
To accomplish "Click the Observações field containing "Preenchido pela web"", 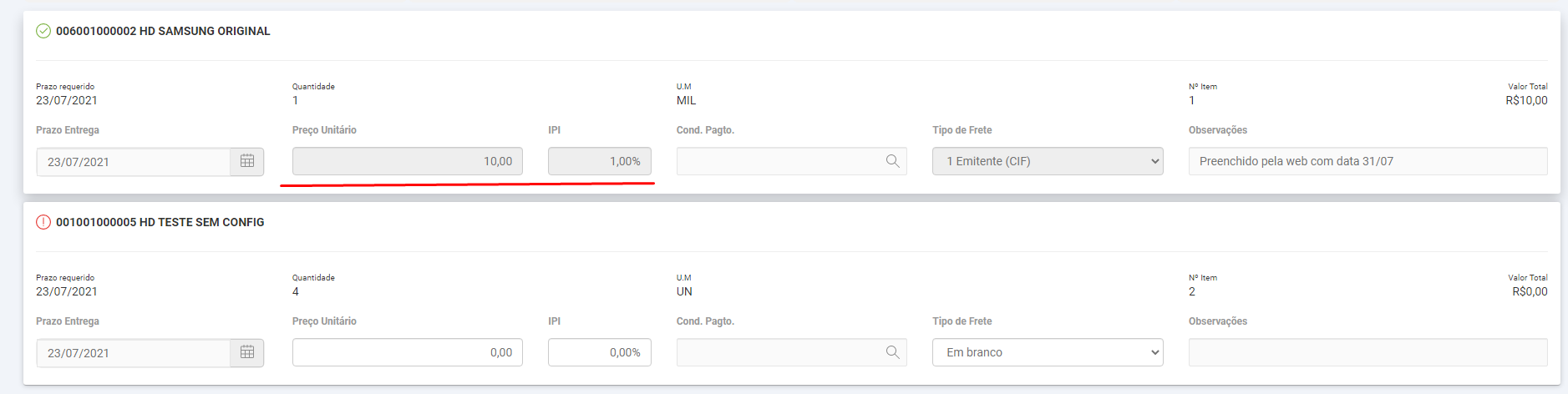I will point(1368,161).
